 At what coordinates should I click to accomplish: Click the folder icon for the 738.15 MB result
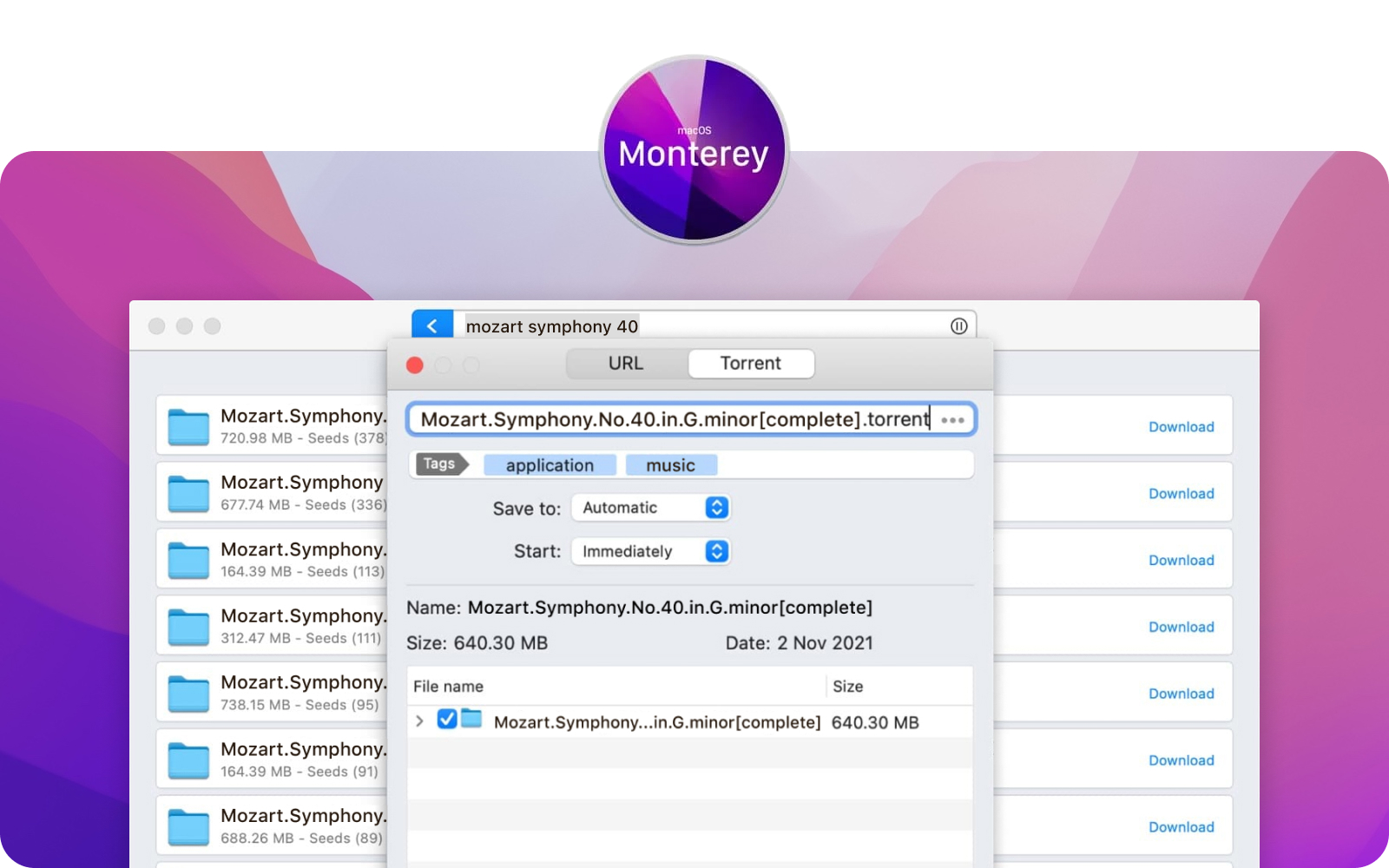pos(188,693)
